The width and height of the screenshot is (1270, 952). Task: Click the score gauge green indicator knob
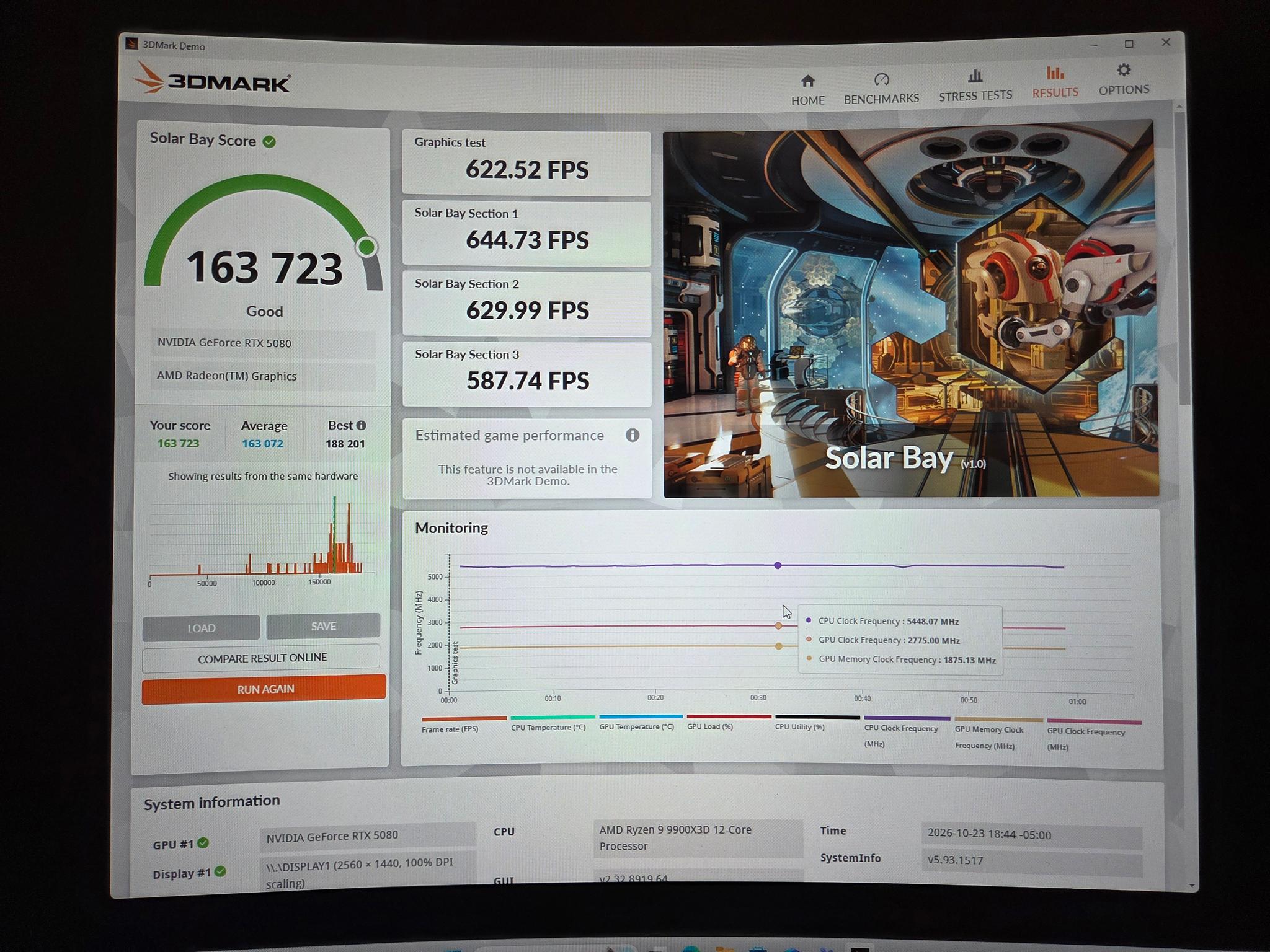click(366, 247)
